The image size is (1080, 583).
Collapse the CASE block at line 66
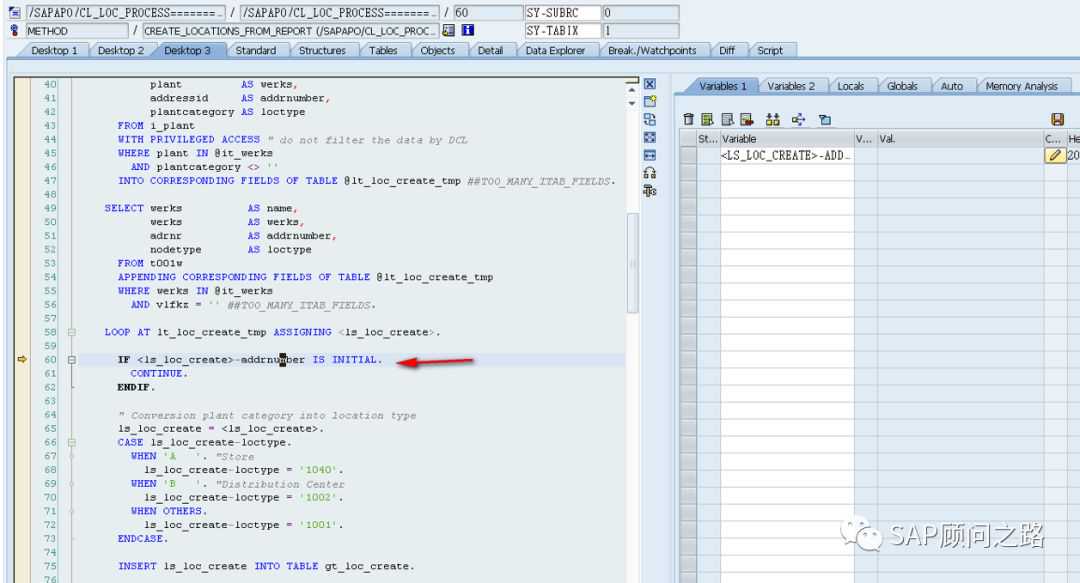pos(71,442)
